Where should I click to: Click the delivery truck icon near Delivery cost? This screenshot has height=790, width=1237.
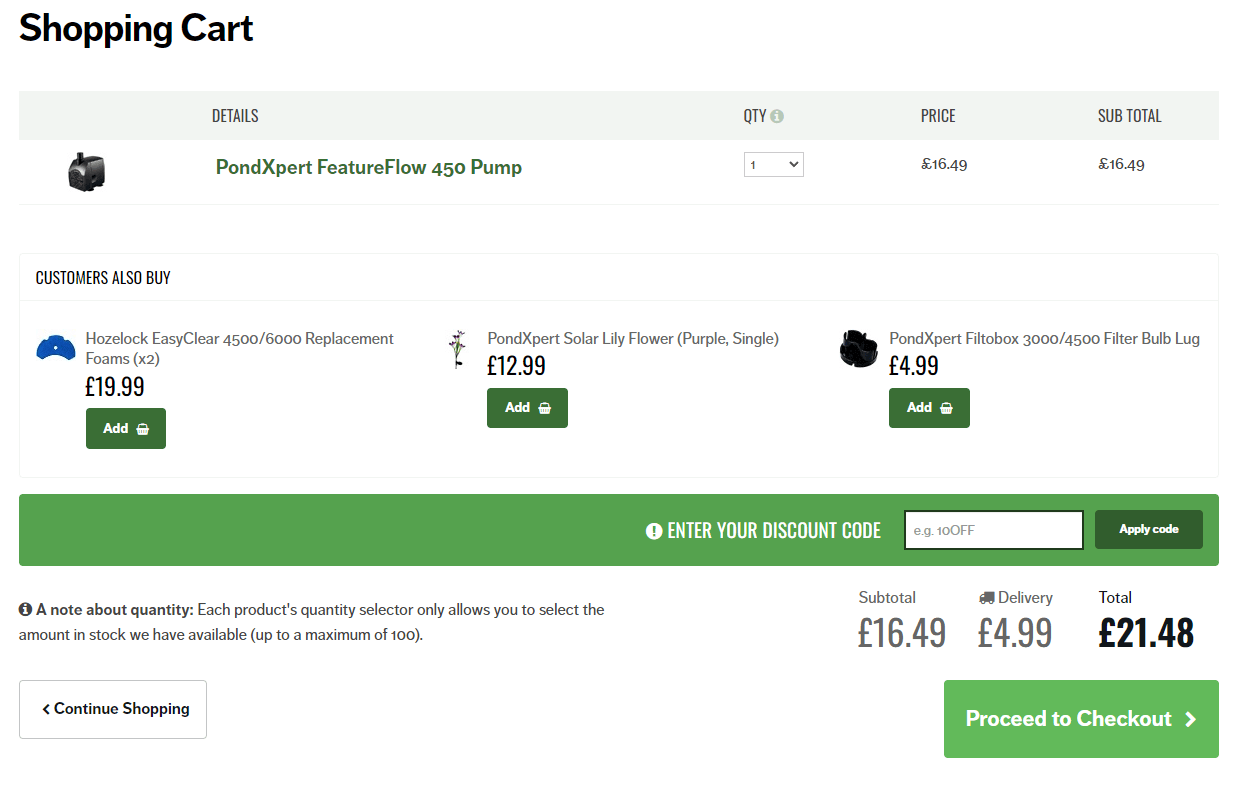(986, 597)
